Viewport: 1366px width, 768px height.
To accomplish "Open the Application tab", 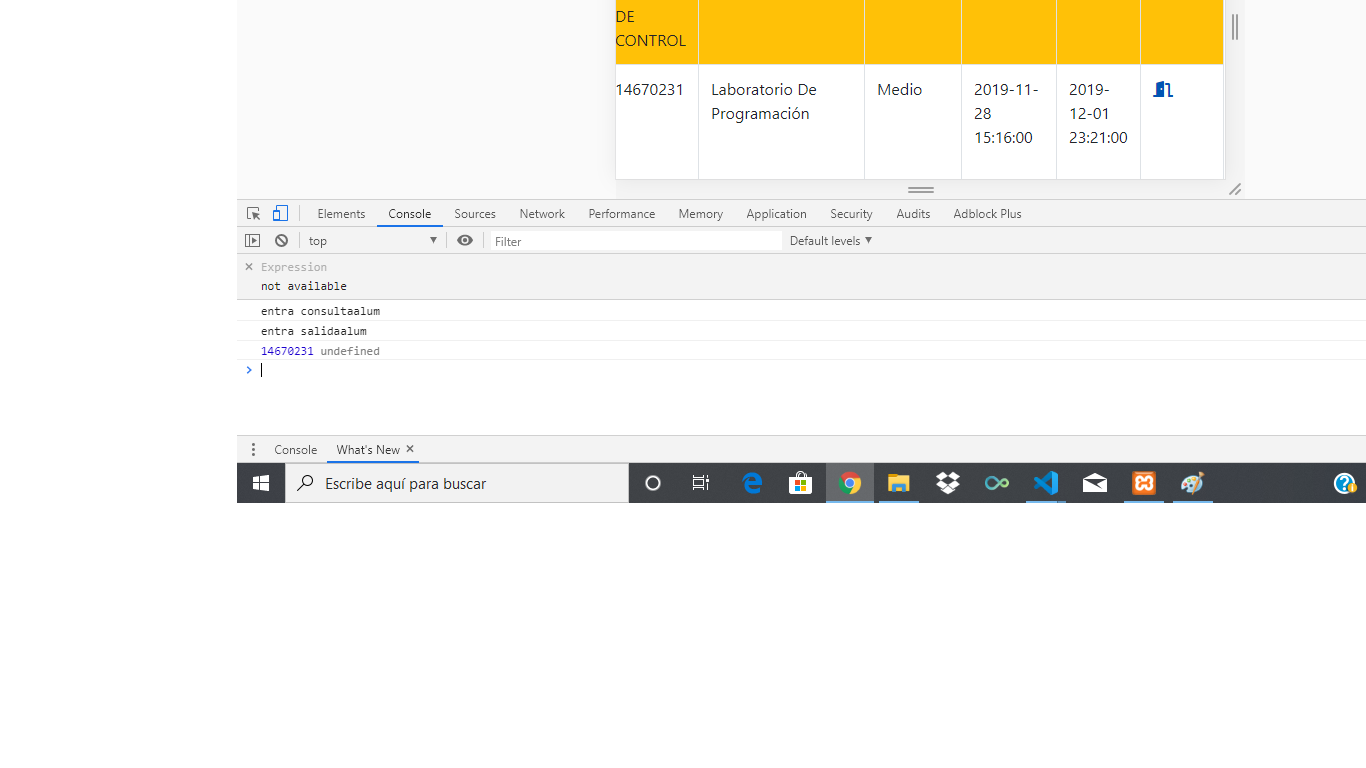I will click(776, 214).
